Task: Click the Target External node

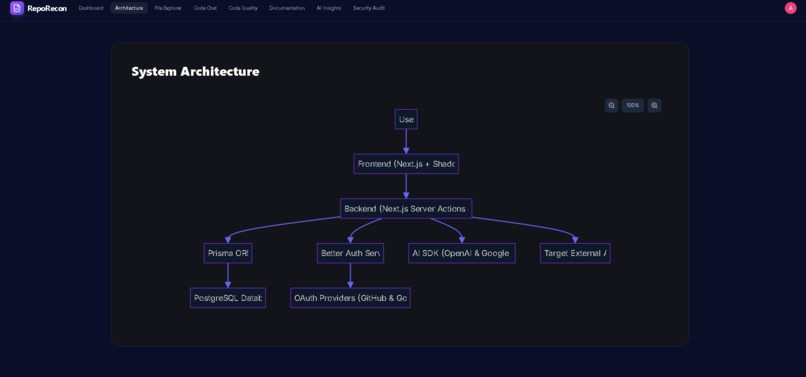Action: click(575, 254)
